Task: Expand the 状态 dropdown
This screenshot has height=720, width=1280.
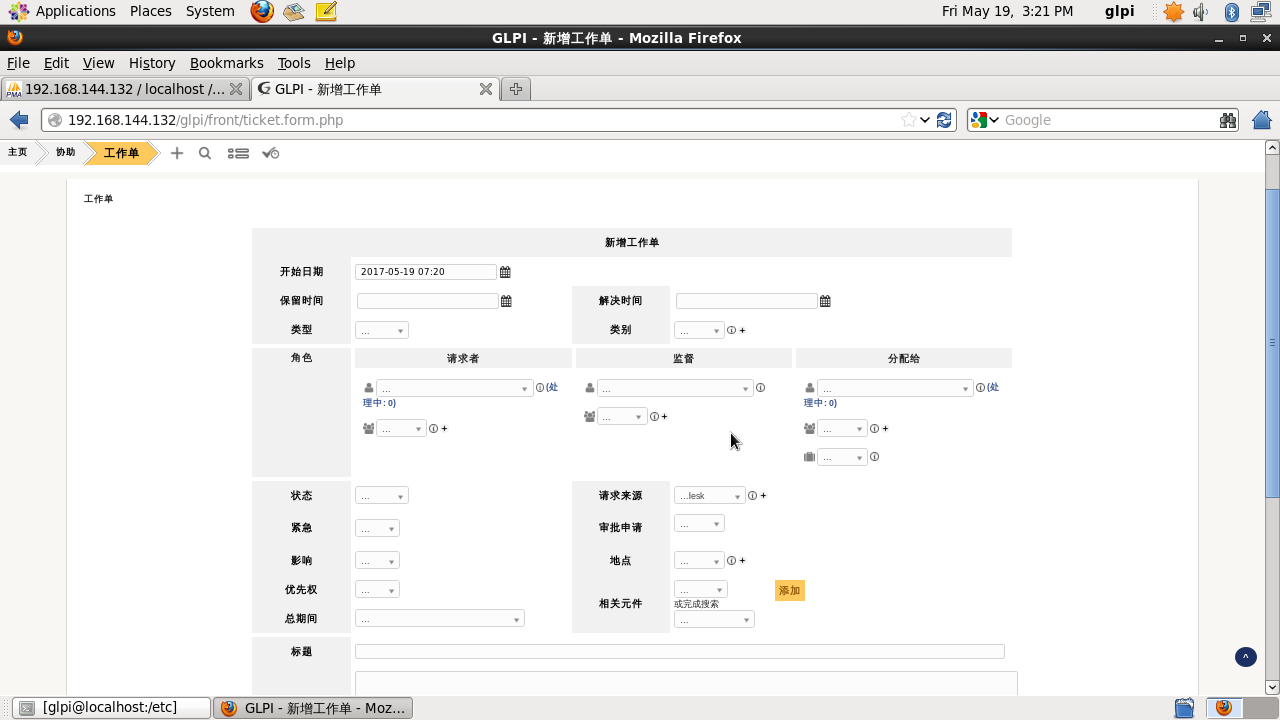Action: pos(382,496)
